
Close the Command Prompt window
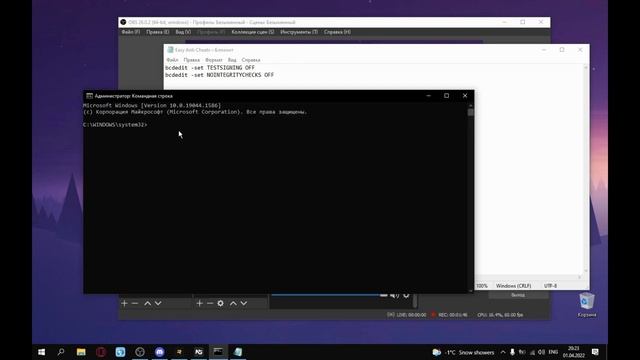click(465, 96)
